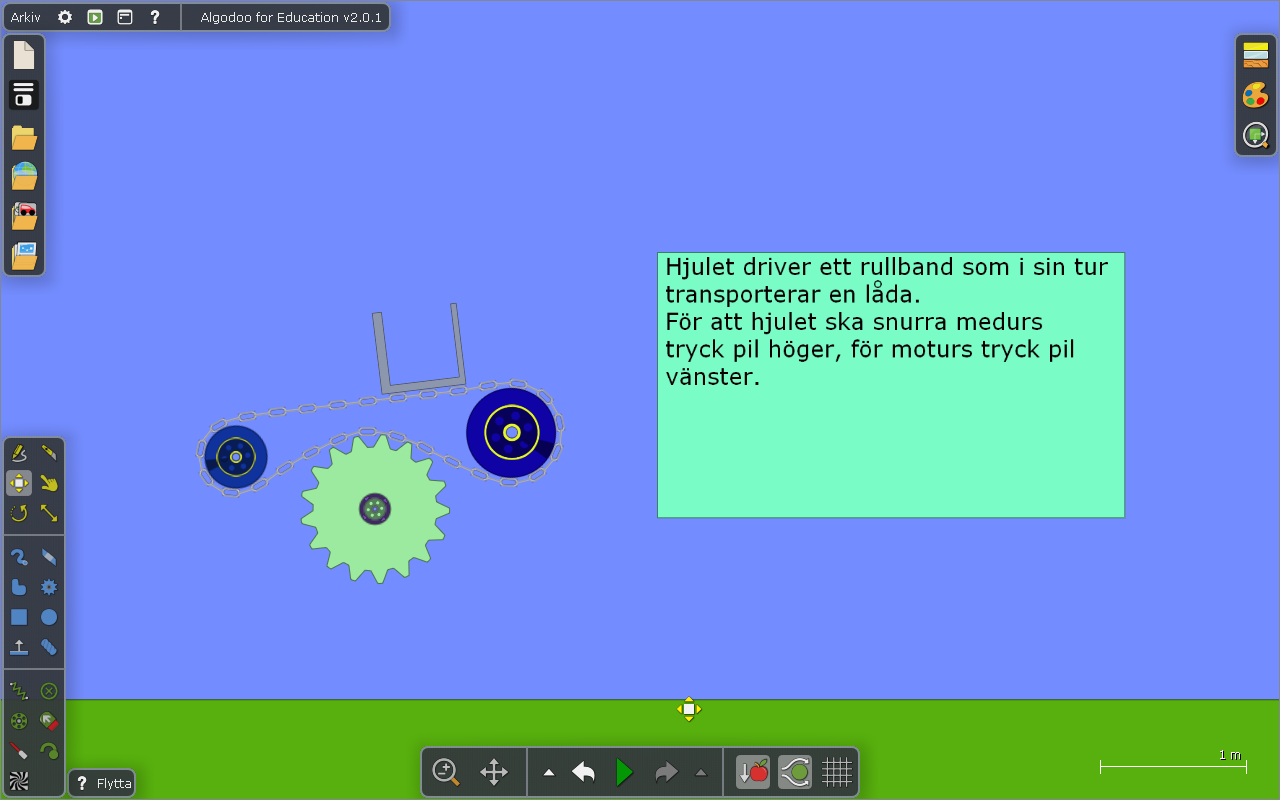1282x802 pixels.
Task: Pick the Gear creation tool
Action: (x=49, y=587)
